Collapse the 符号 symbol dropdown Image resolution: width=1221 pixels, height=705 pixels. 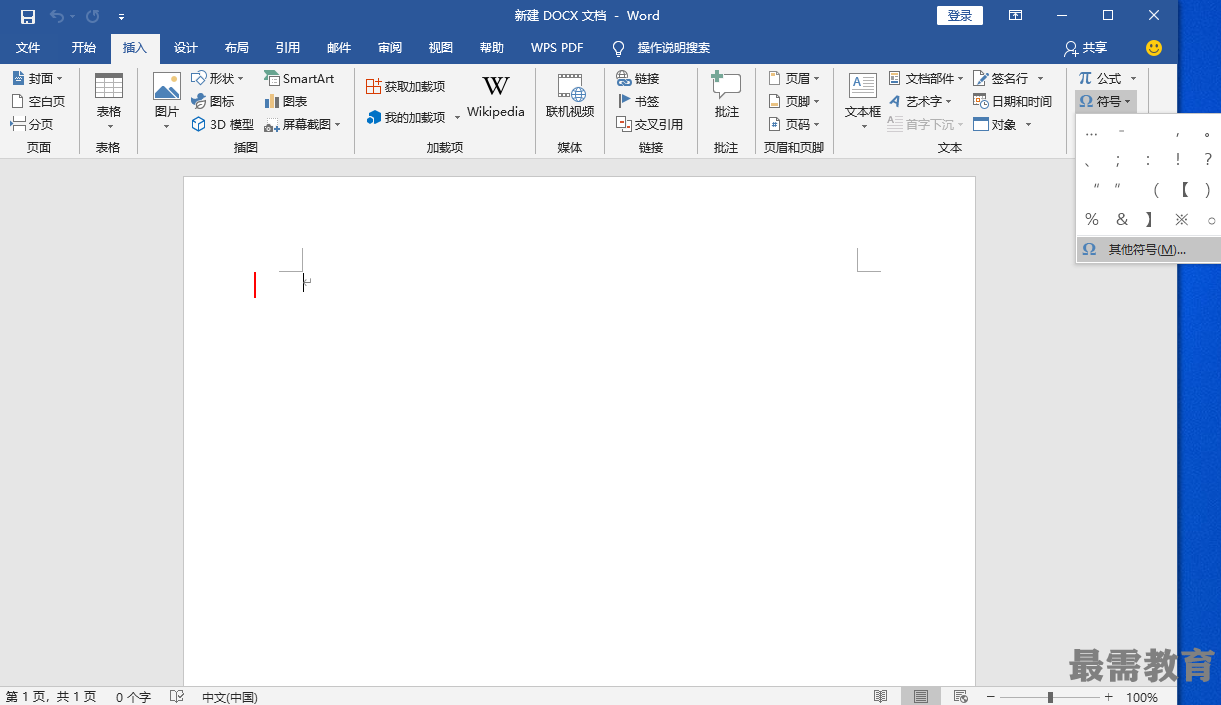click(x=1105, y=101)
